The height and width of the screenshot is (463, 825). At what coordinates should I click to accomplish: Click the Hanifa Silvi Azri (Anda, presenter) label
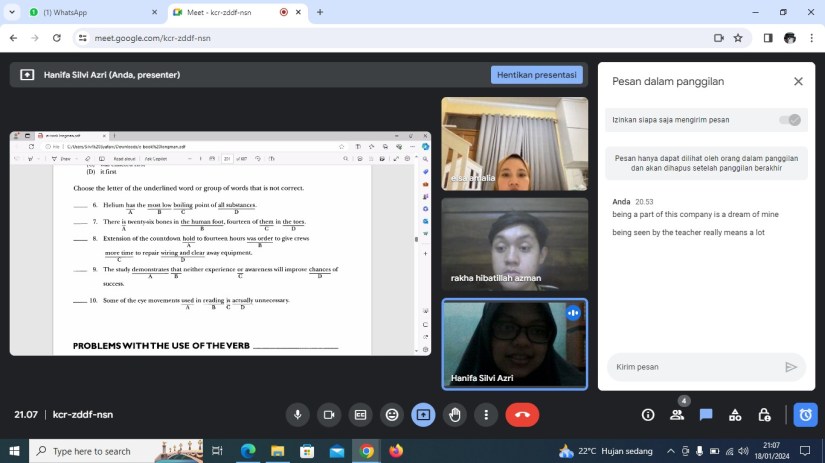pyautogui.click(x=112, y=75)
